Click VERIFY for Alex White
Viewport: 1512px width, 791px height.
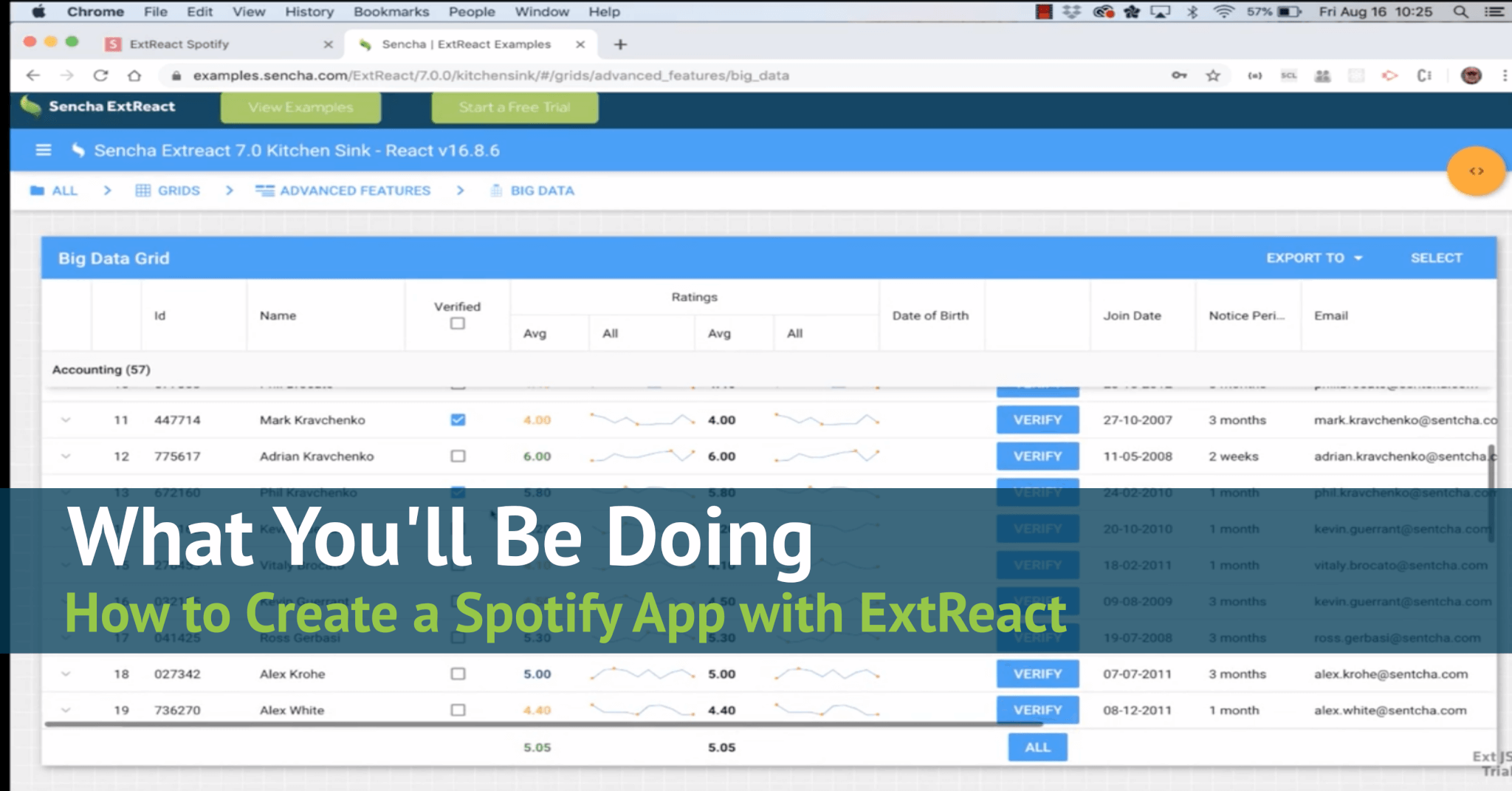(1037, 710)
